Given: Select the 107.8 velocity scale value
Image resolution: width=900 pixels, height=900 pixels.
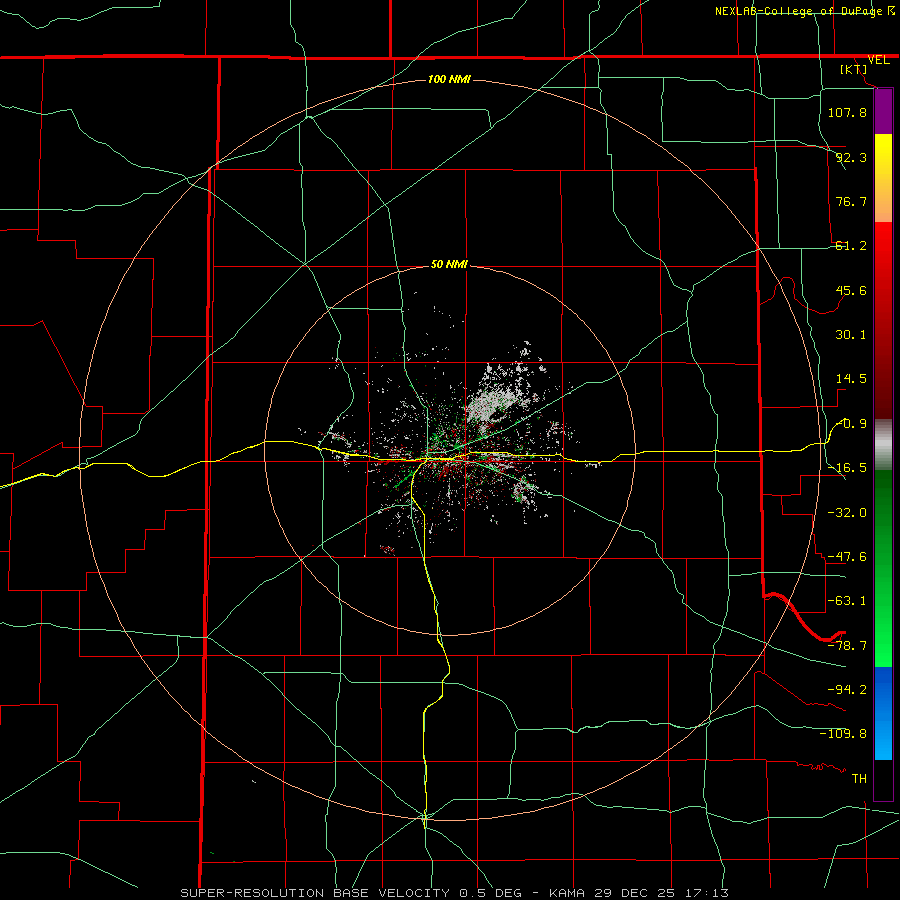Looking at the screenshot, I should point(847,112).
